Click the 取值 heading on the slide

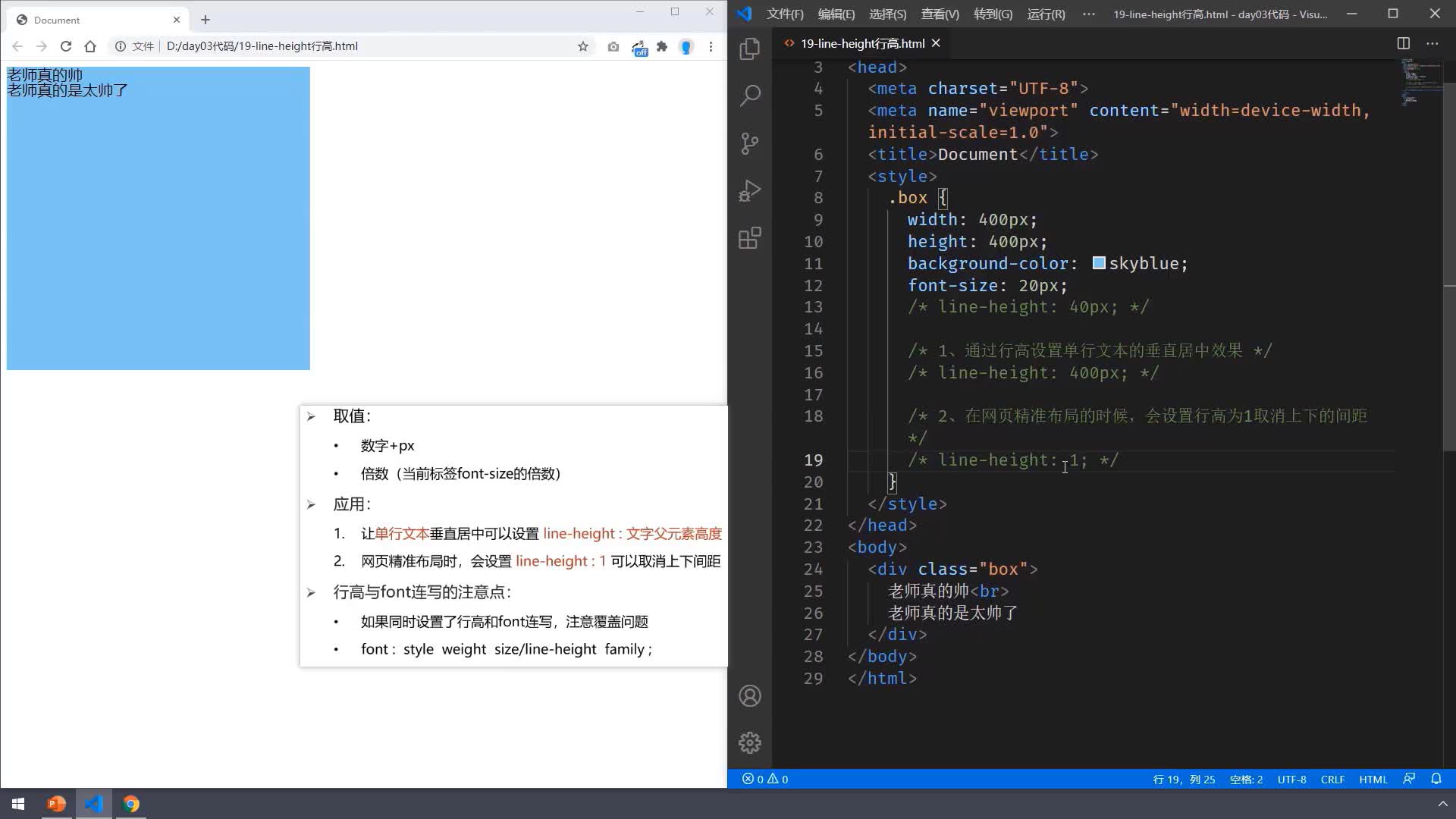352,416
